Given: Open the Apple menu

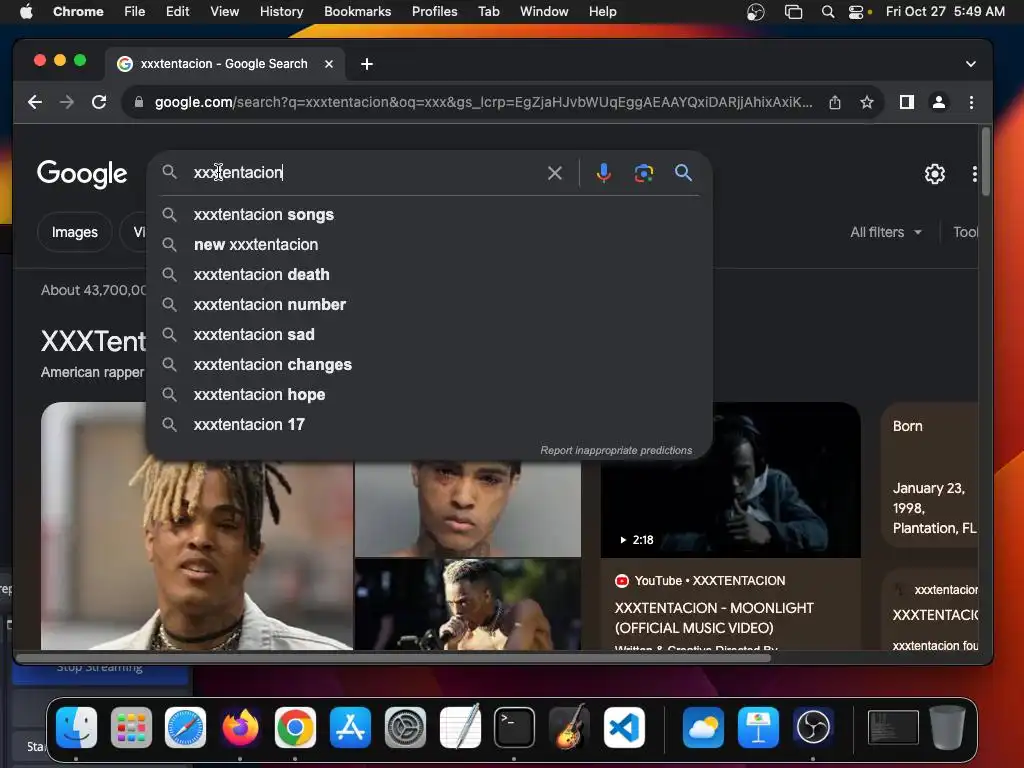Looking at the screenshot, I should point(26,12).
